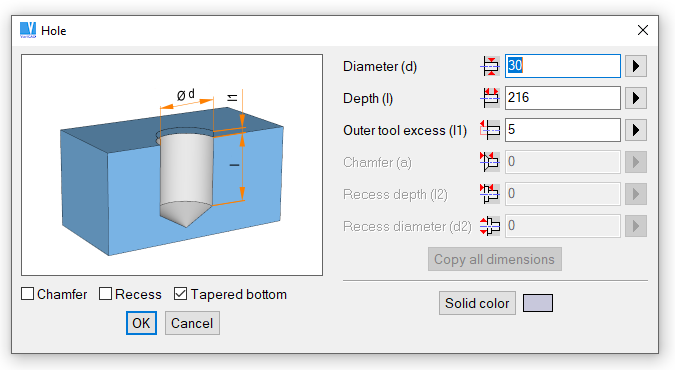This screenshot has height=370, width=675.
Task: Confirm the hole with OK
Action: tap(141, 323)
